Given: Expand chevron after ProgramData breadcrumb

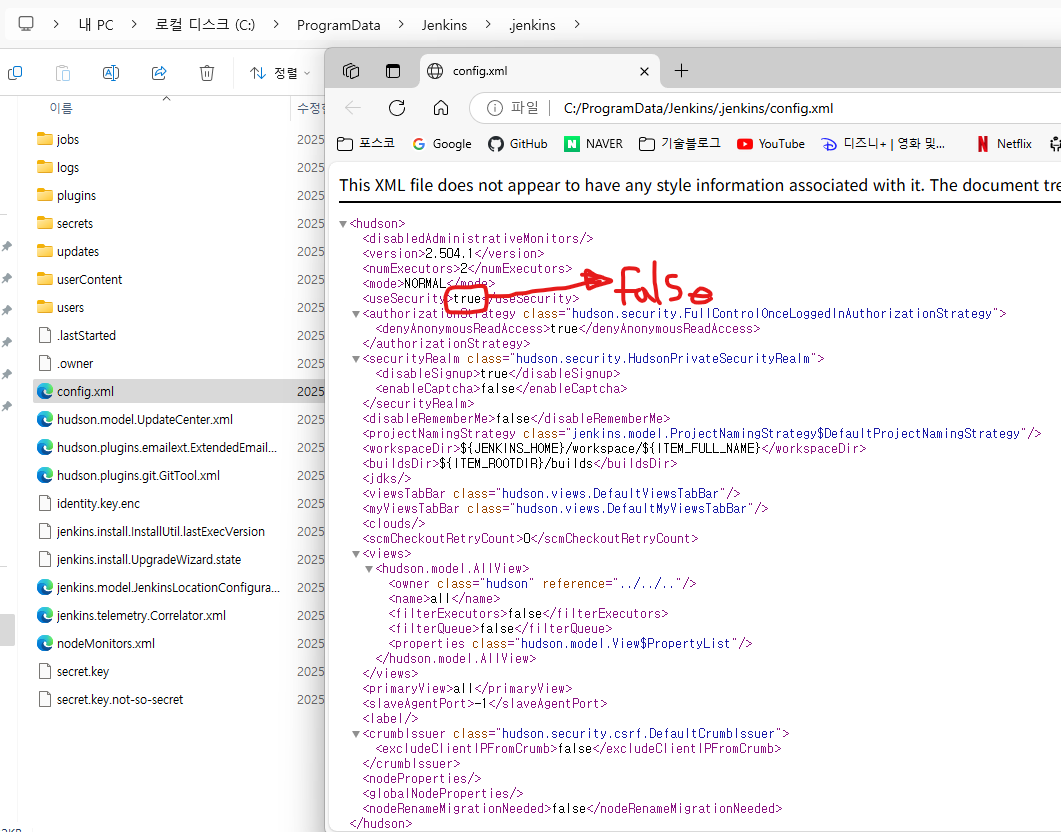Looking at the screenshot, I should pos(401,24).
